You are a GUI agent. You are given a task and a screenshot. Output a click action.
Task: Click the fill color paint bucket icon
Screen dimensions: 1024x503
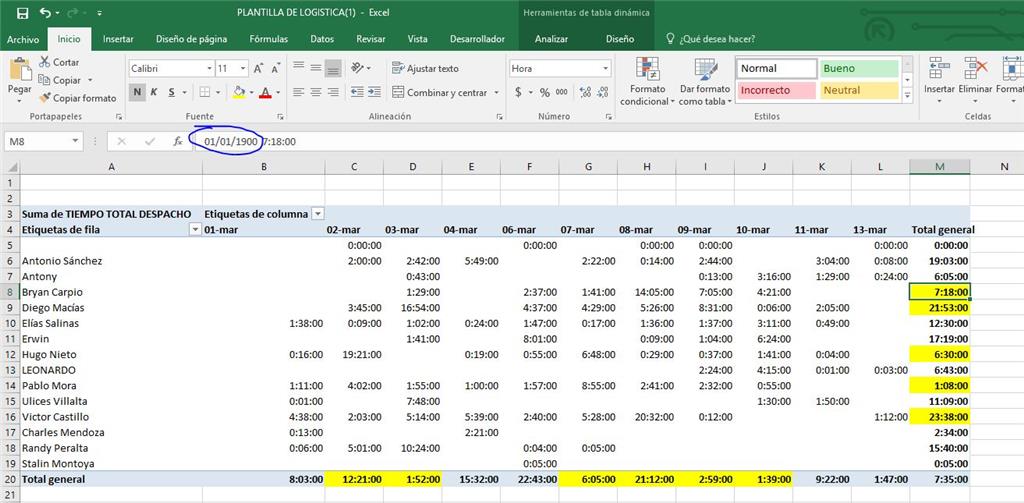pyautogui.click(x=238, y=92)
